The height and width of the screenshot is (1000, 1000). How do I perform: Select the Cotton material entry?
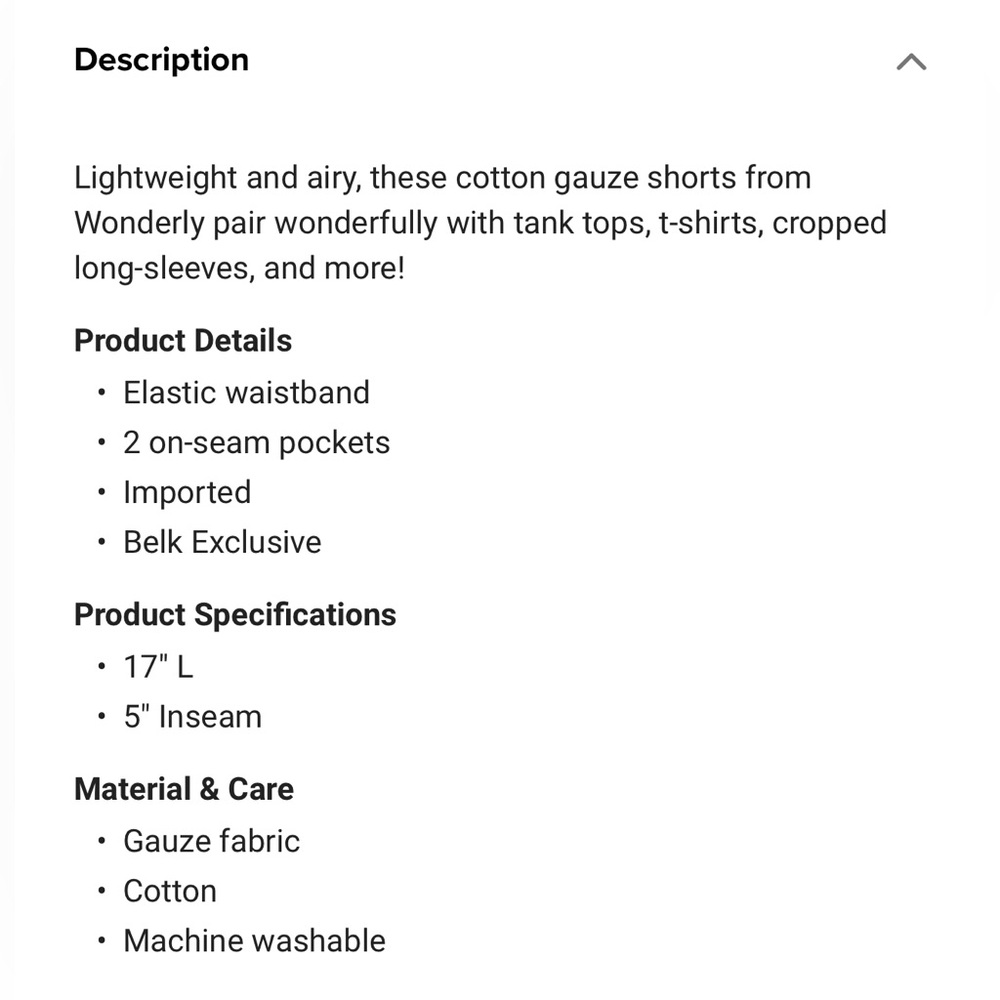170,891
